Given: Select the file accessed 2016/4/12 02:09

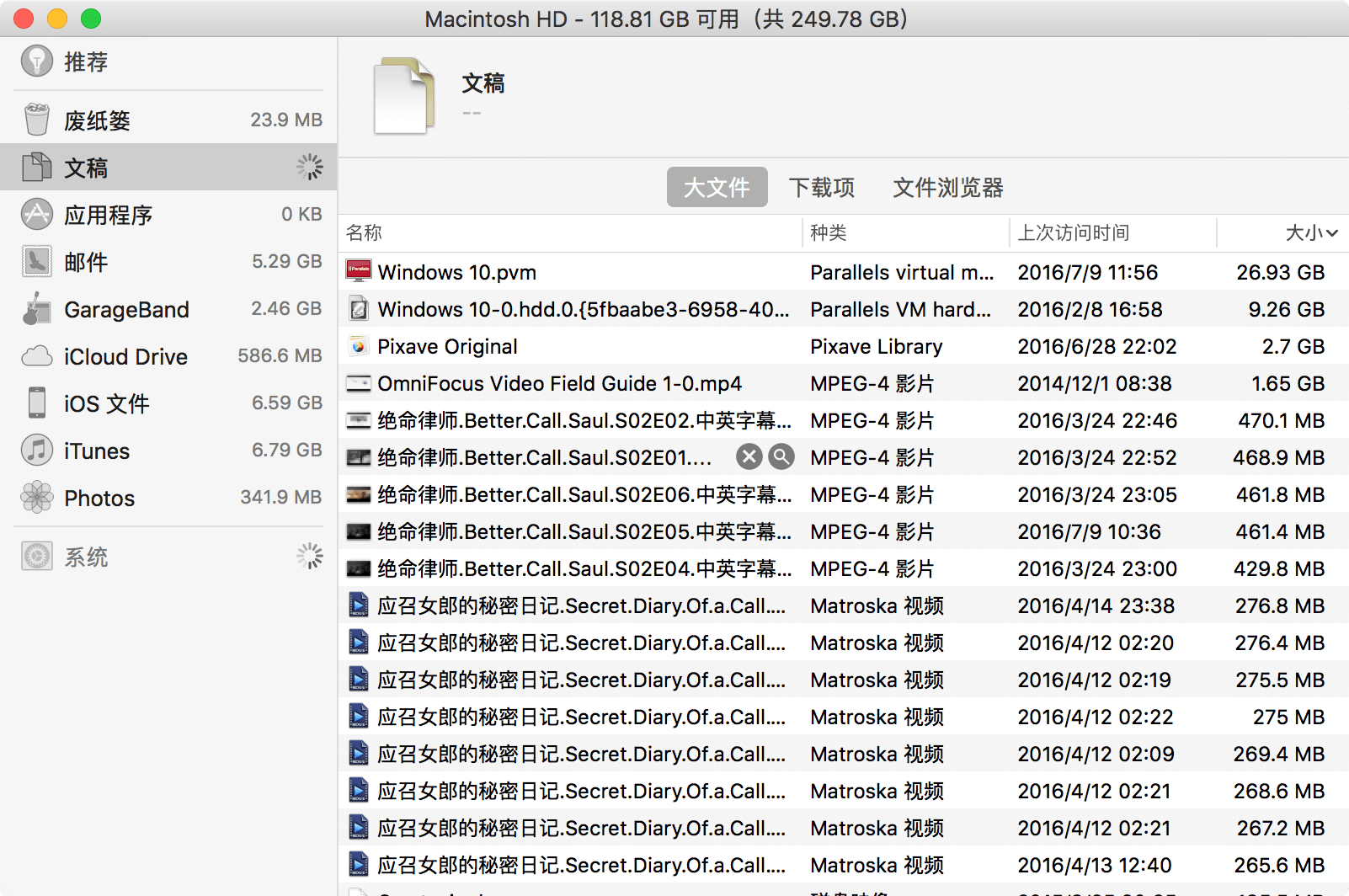Looking at the screenshot, I should coord(844,754).
